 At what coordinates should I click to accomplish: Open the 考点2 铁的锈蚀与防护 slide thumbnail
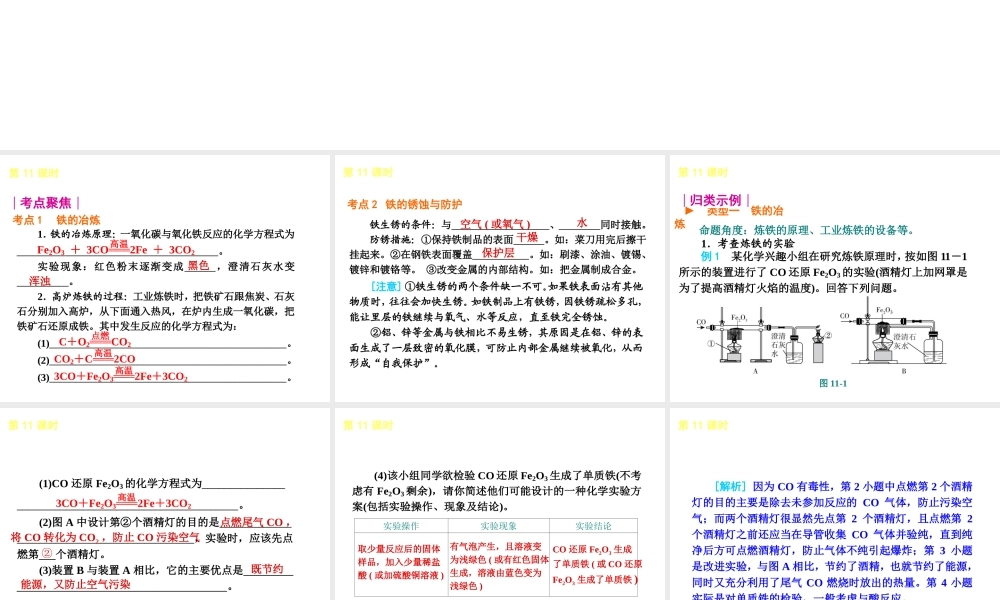coord(499,279)
